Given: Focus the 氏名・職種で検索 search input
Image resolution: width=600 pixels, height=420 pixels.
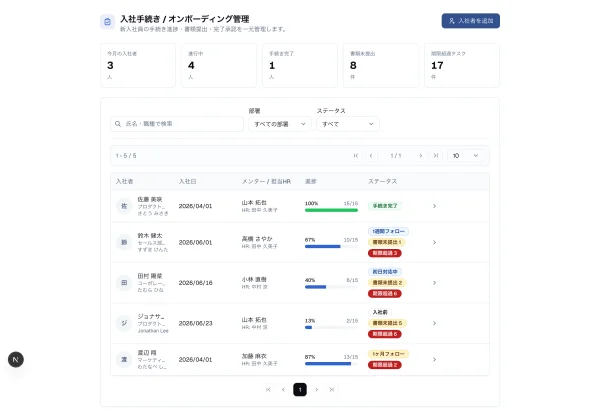Looking at the screenshot, I should coord(177,124).
